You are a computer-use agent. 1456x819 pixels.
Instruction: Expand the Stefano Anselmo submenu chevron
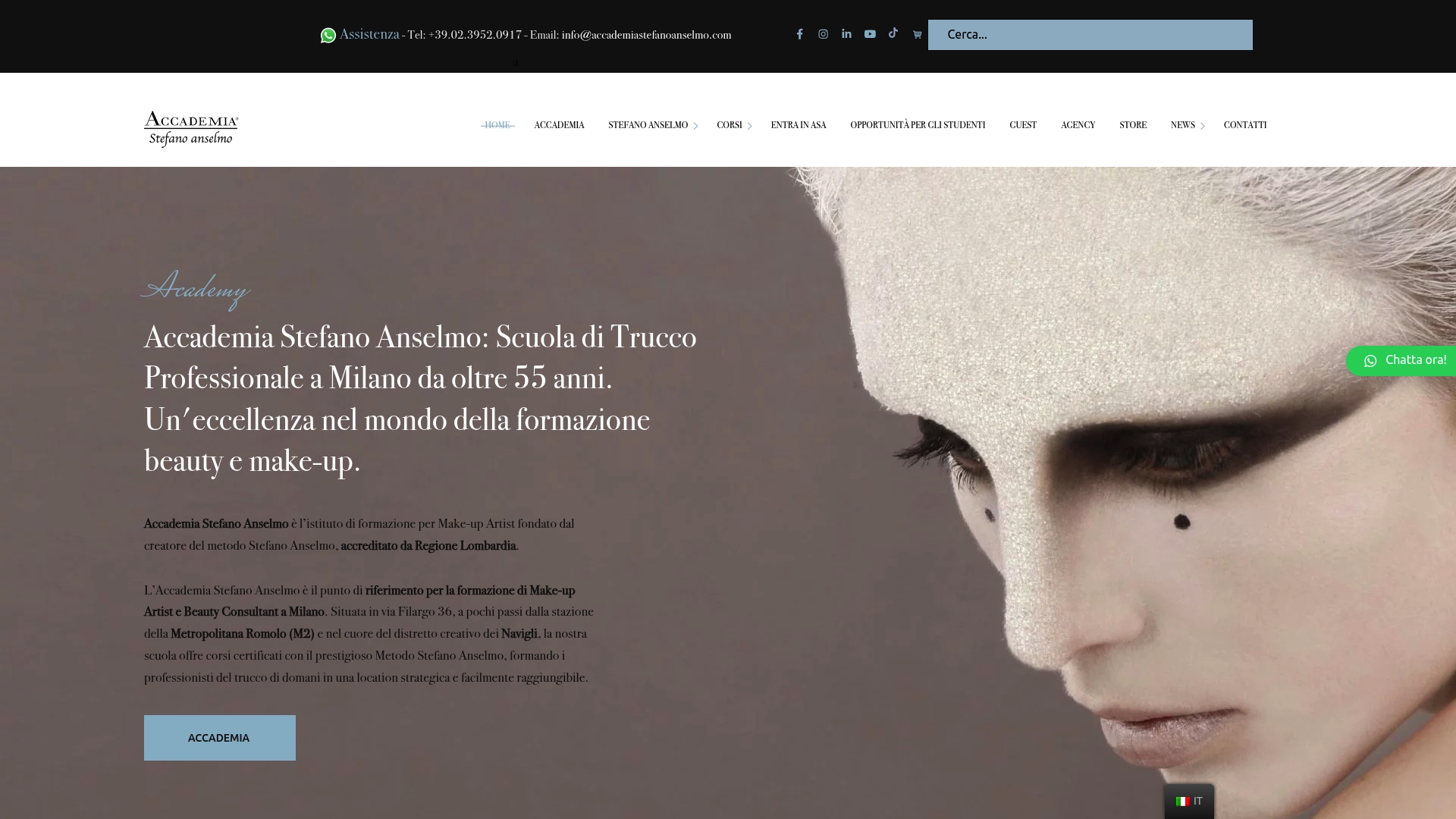(x=695, y=126)
